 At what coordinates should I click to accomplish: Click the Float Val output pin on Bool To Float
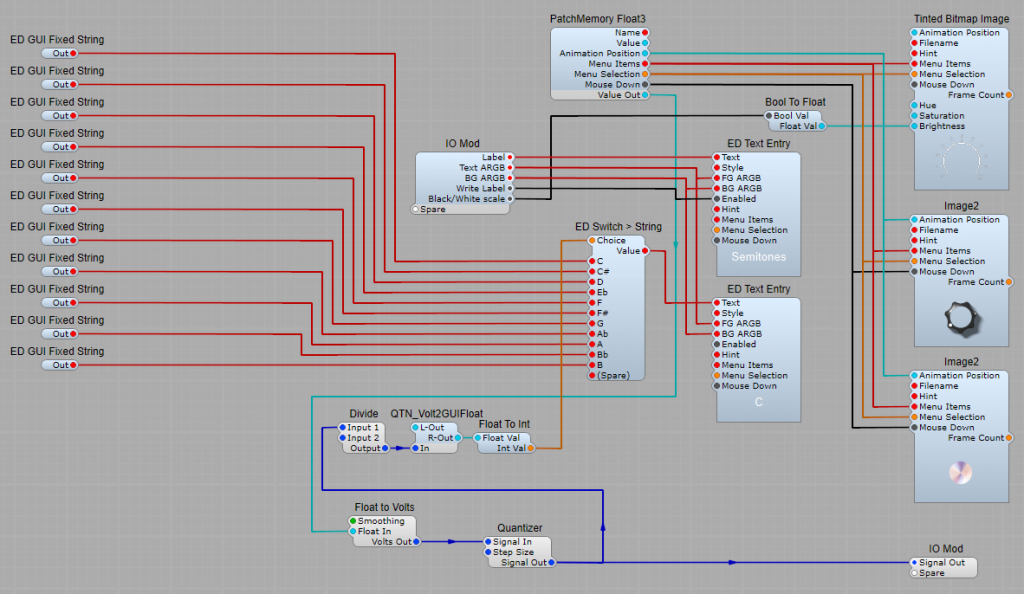coord(821,126)
